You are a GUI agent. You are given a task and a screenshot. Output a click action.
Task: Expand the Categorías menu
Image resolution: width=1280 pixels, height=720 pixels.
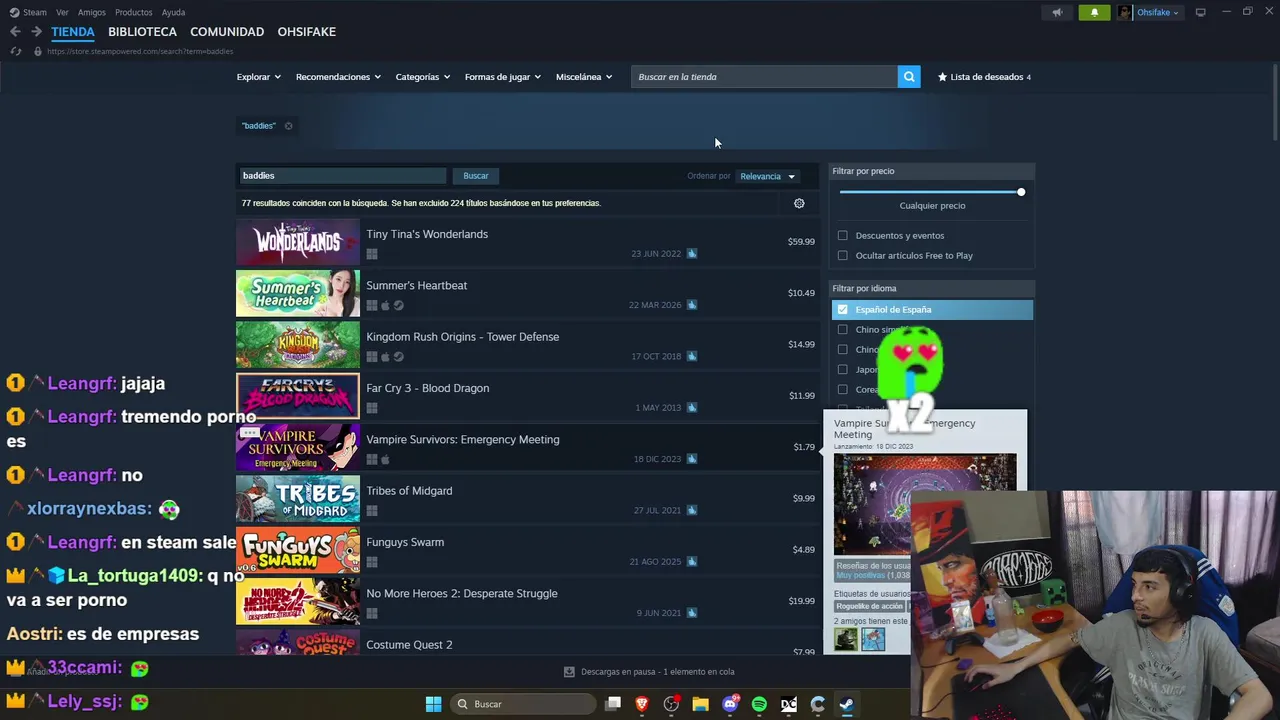422,77
